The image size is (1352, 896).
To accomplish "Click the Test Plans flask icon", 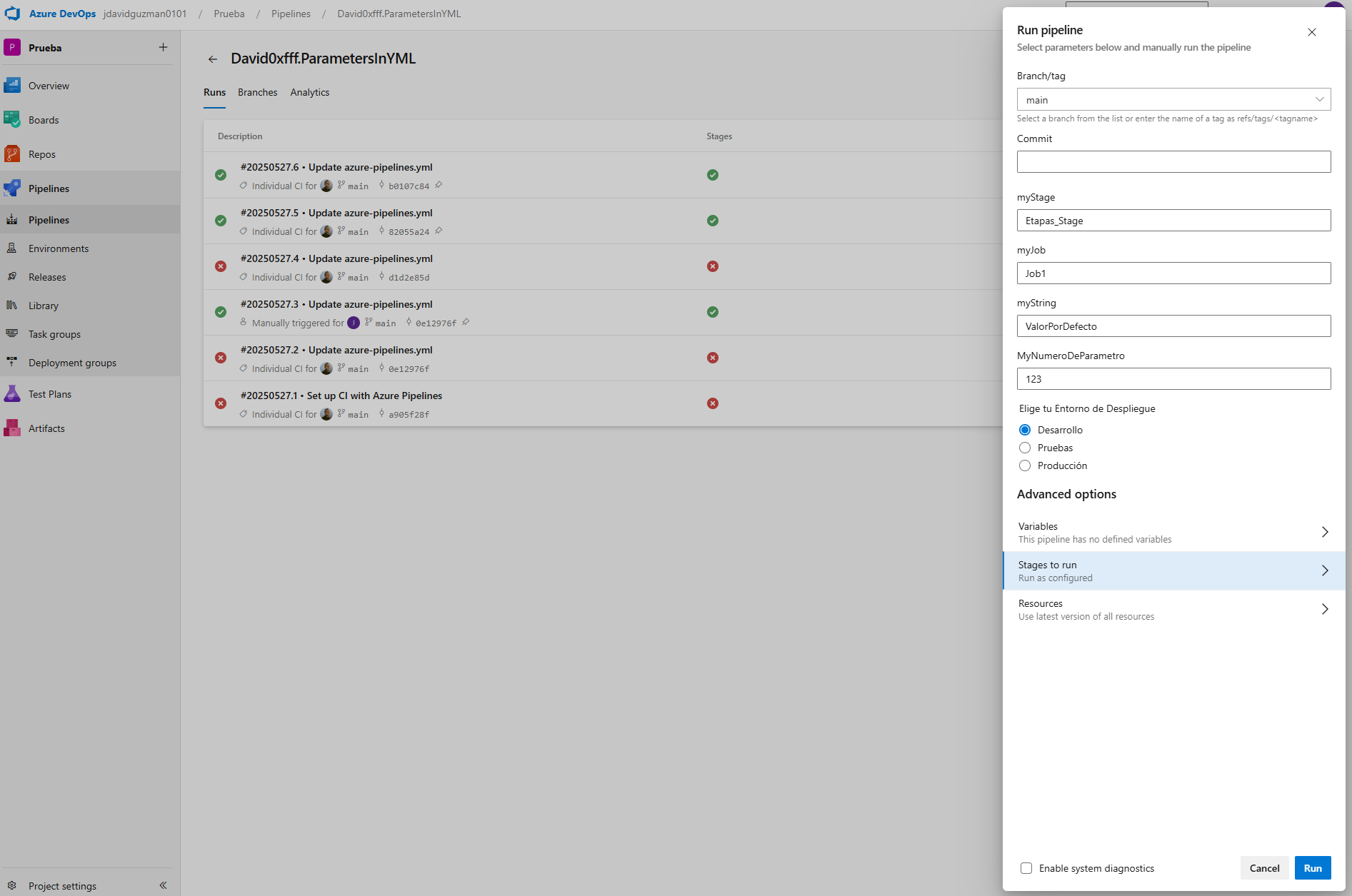I will coord(12,394).
